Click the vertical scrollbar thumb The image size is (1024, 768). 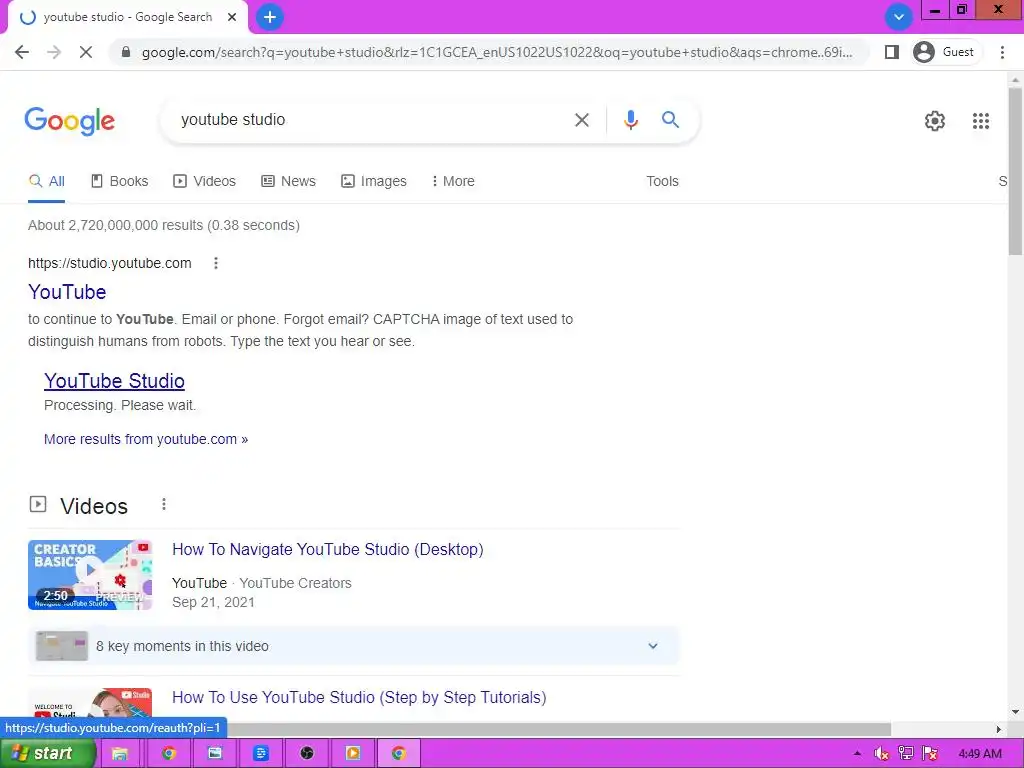tap(1016, 171)
